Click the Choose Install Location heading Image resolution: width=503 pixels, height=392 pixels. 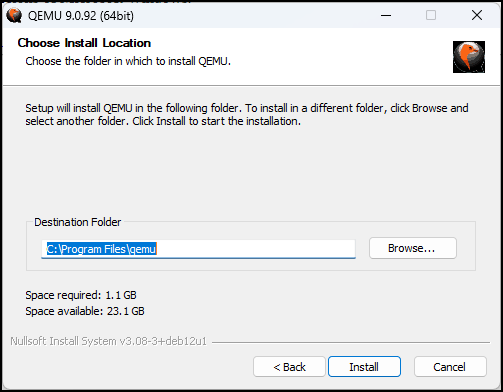coord(84,43)
